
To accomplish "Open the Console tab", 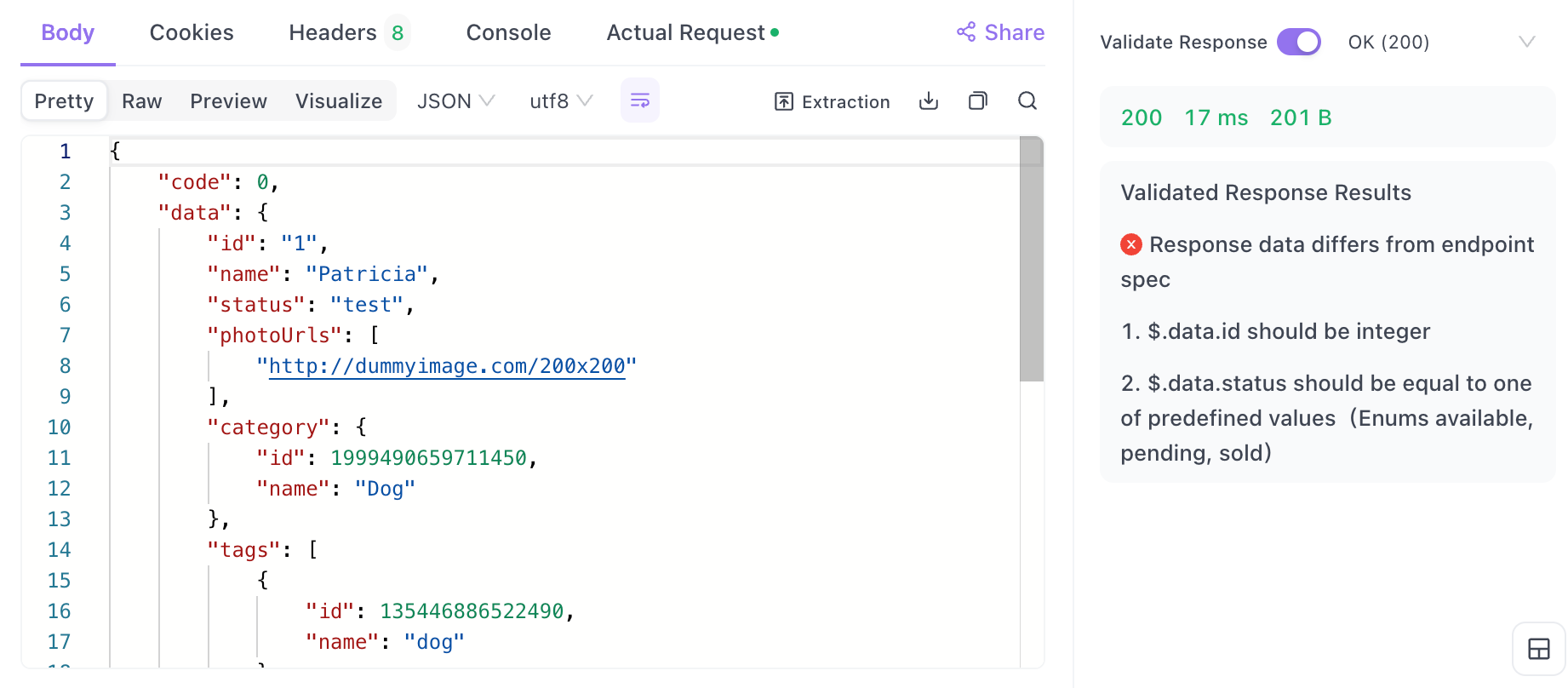I will tap(508, 32).
